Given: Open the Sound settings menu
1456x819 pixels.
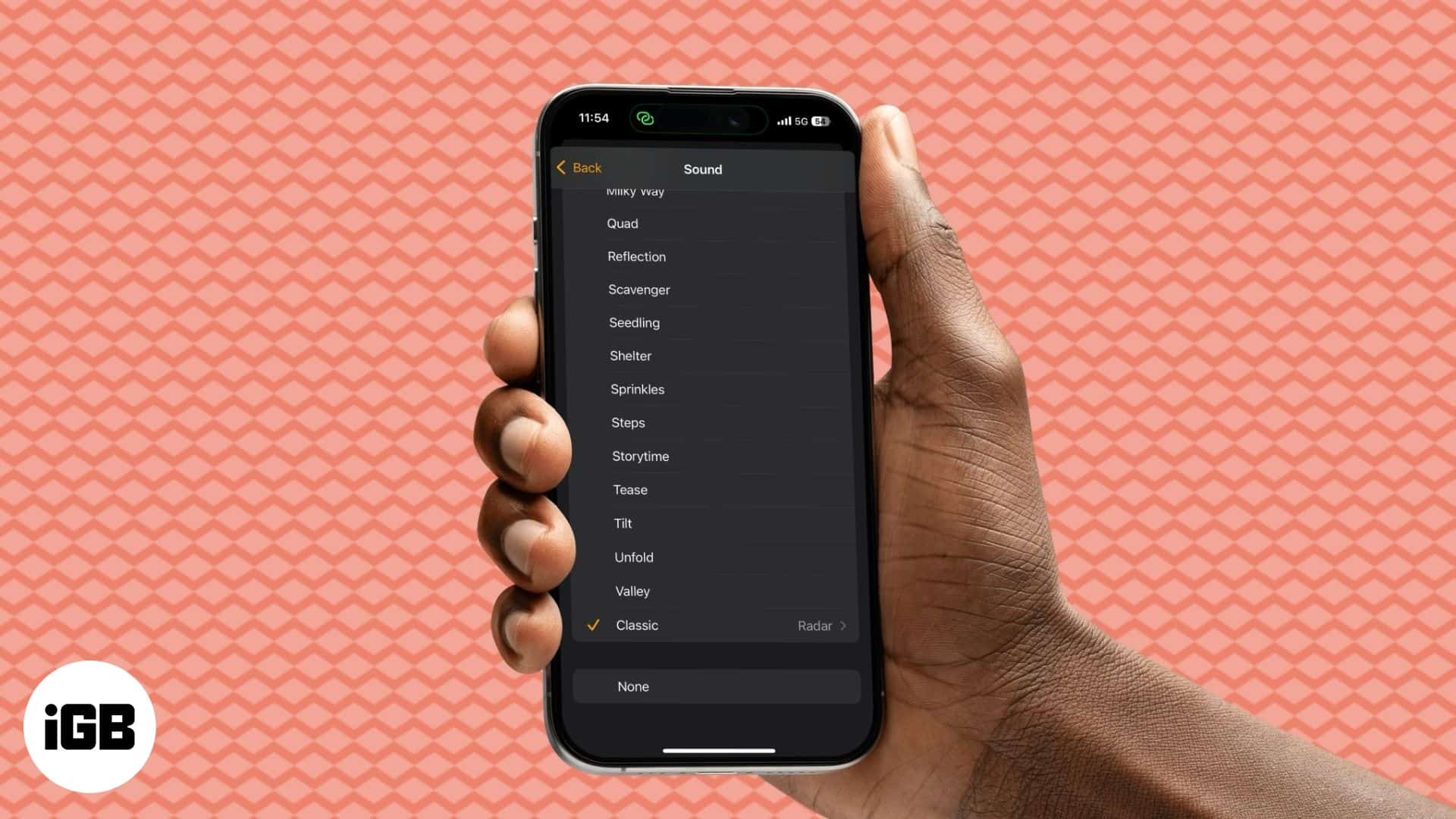Looking at the screenshot, I should coord(702,168).
